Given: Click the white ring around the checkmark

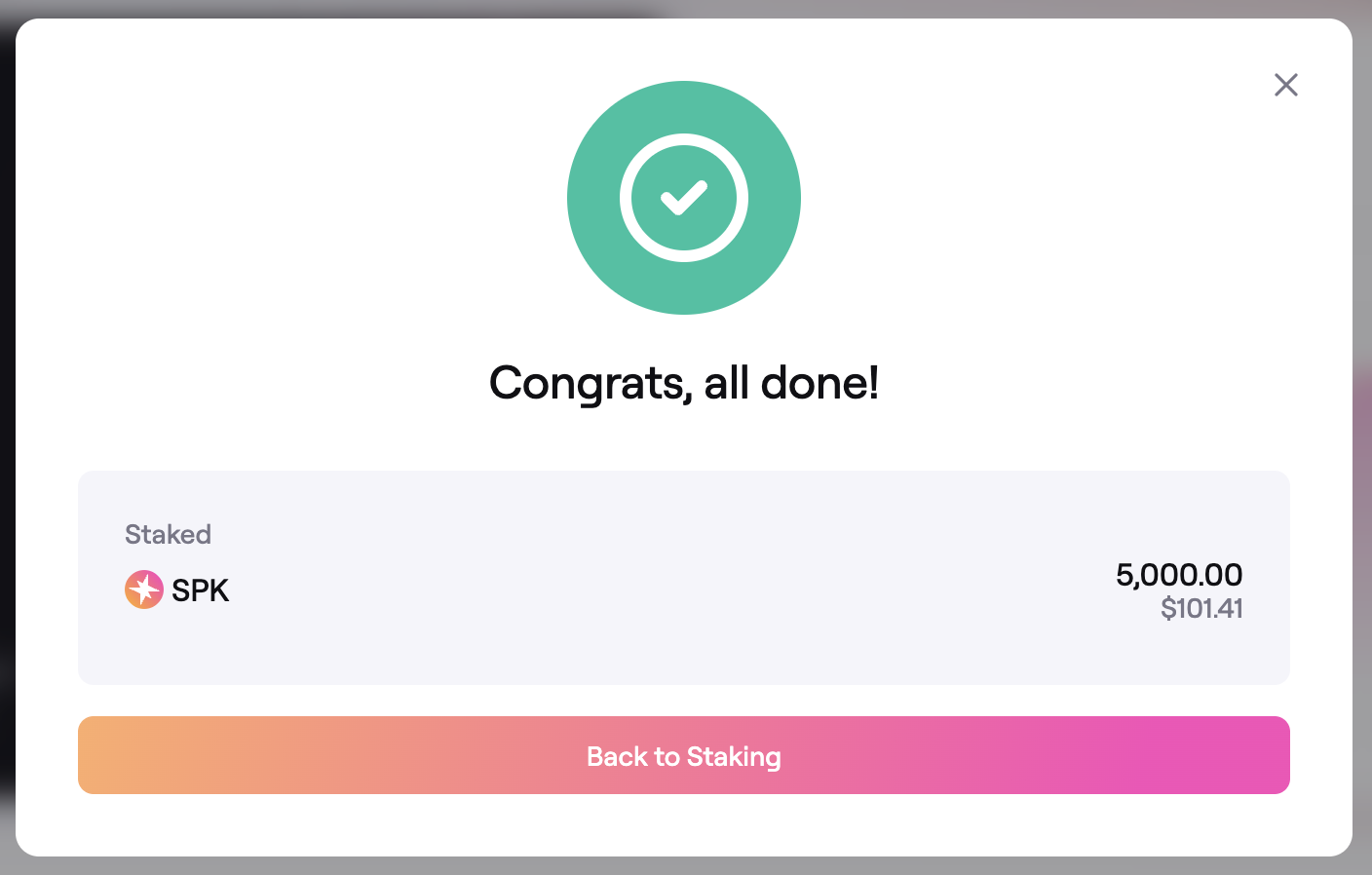Looking at the screenshot, I should pyautogui.click(x=627, y=198).
